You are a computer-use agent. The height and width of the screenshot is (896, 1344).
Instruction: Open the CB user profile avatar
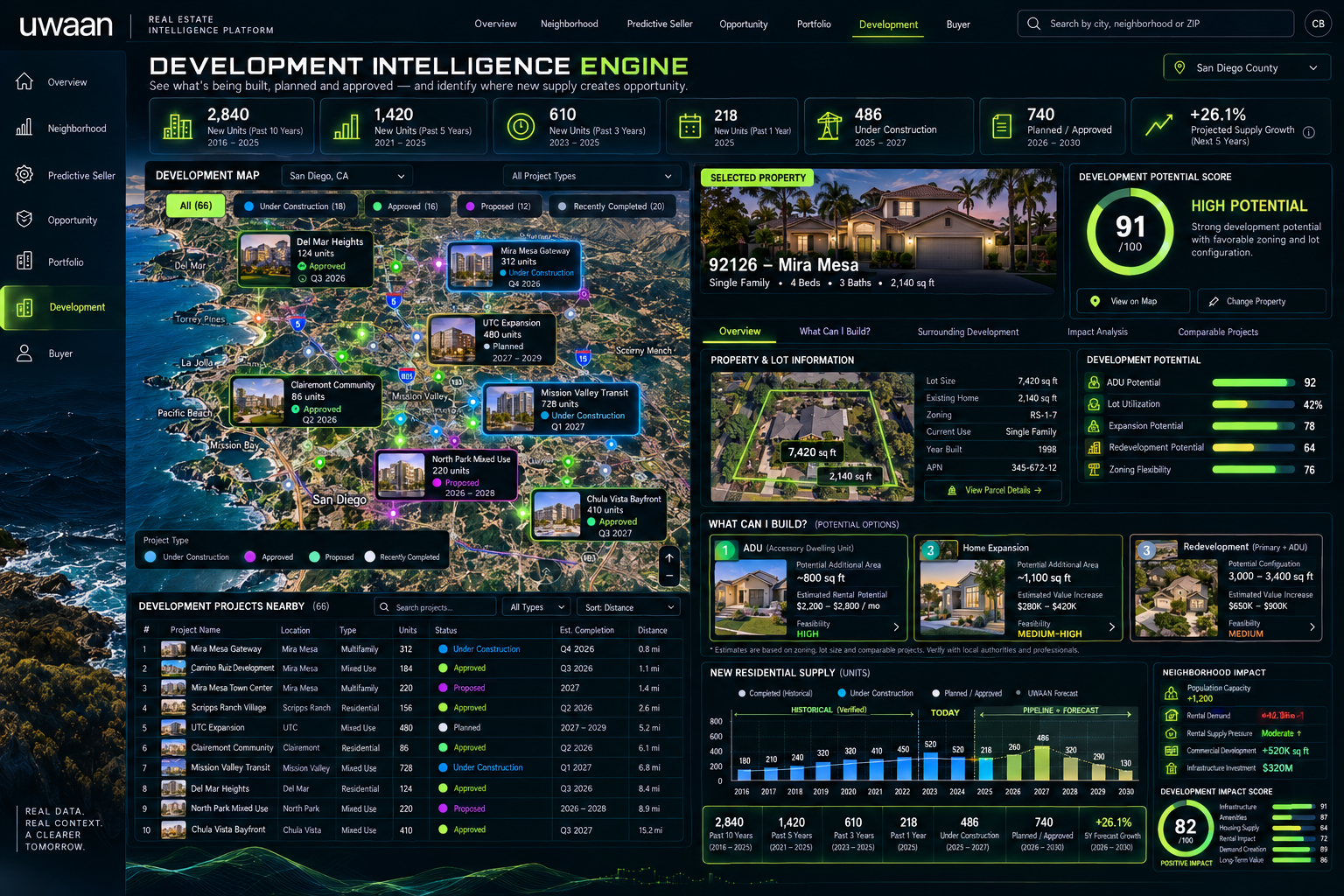click(x=1318, y=24)
